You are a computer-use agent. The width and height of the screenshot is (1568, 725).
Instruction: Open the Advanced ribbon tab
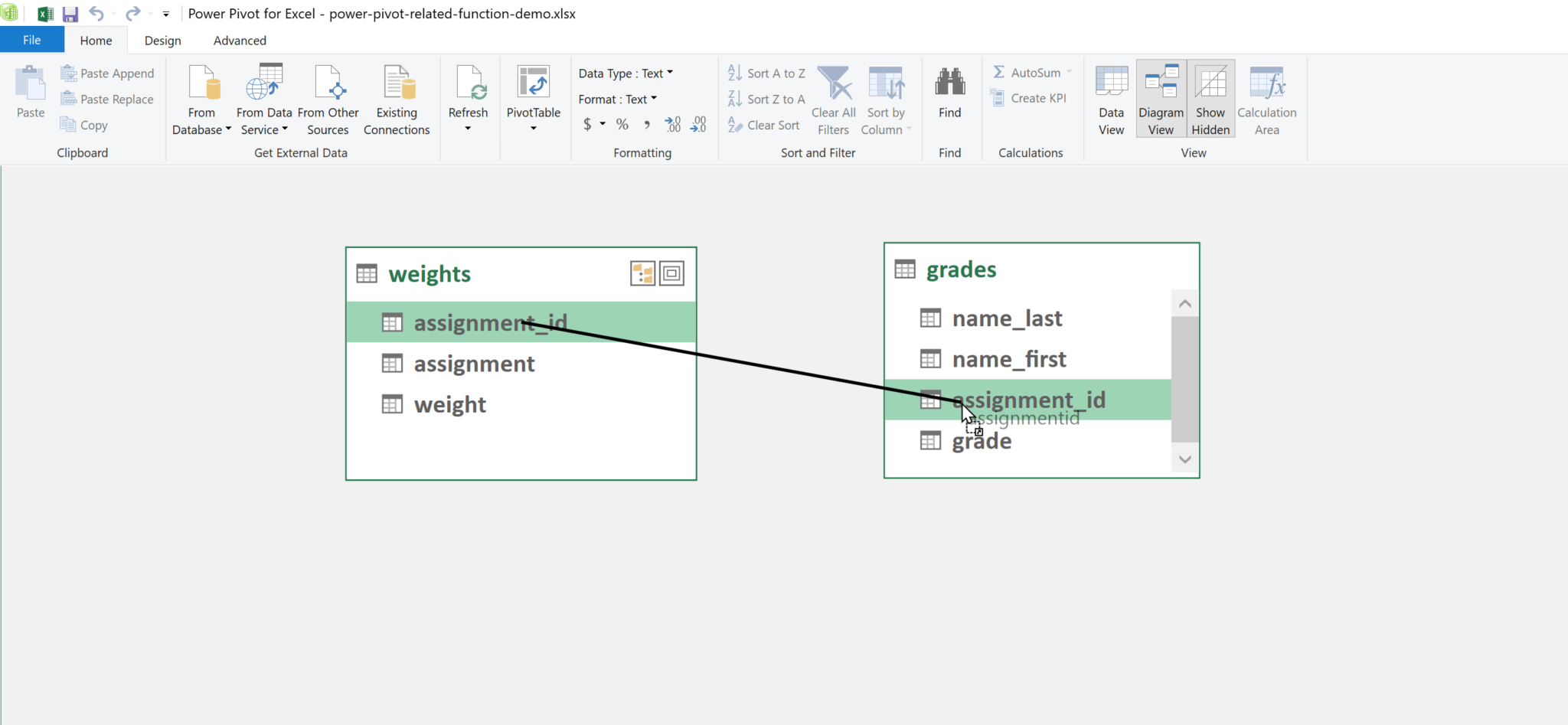click(240, 41)
